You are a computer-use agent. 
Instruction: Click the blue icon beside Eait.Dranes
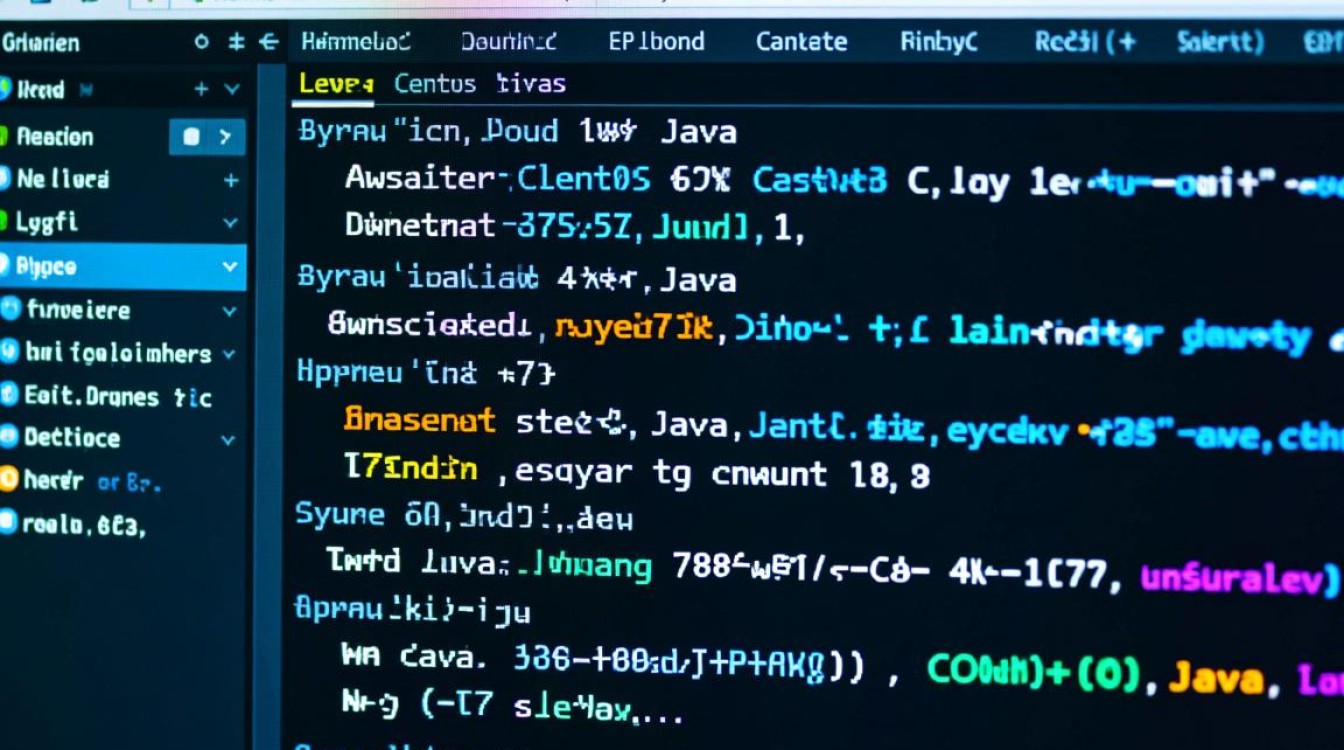click(9, 395)
